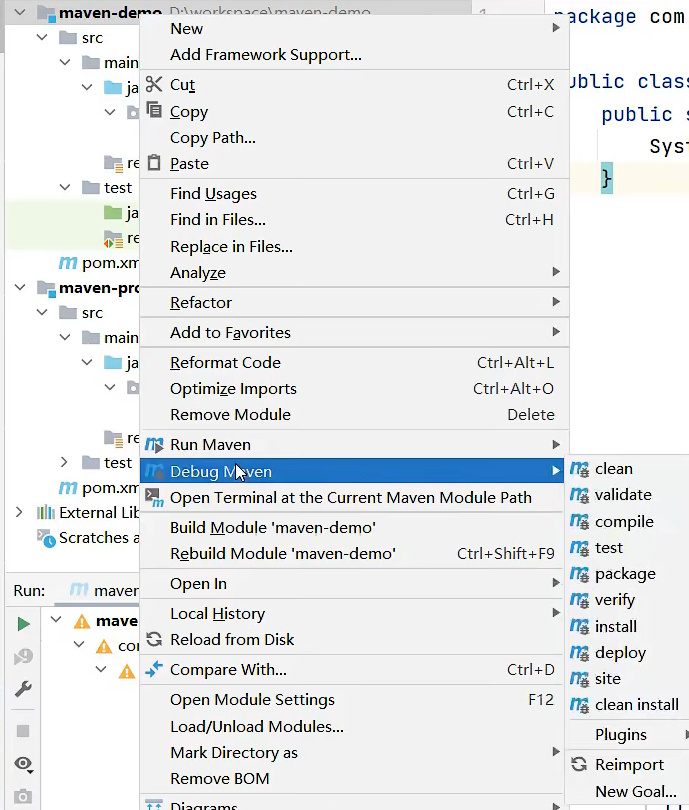
Task: Toggle the eye view-options icon in Run panel
Action: click(x=23, y=765)
